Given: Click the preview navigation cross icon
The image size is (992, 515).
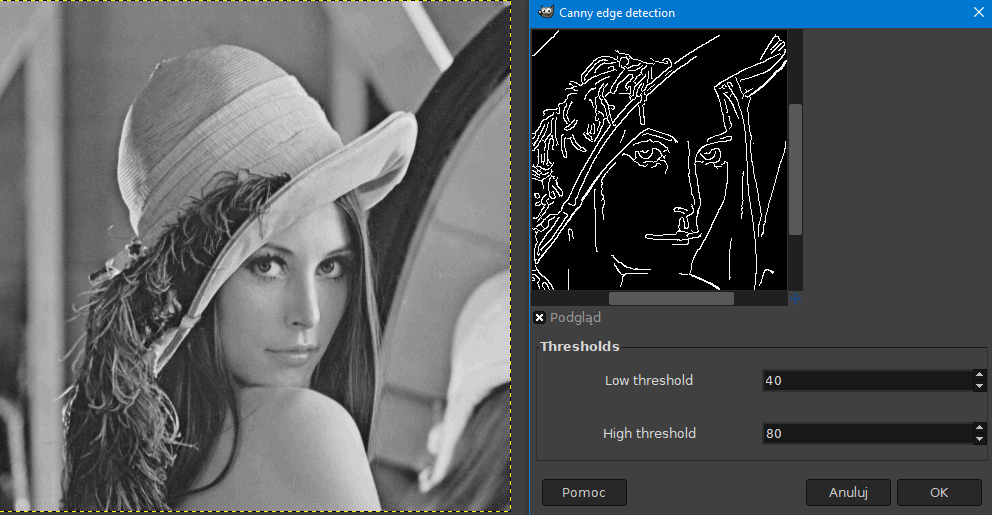Looking at the screenshot, I should pyautogui.click(x=795, y=298).
